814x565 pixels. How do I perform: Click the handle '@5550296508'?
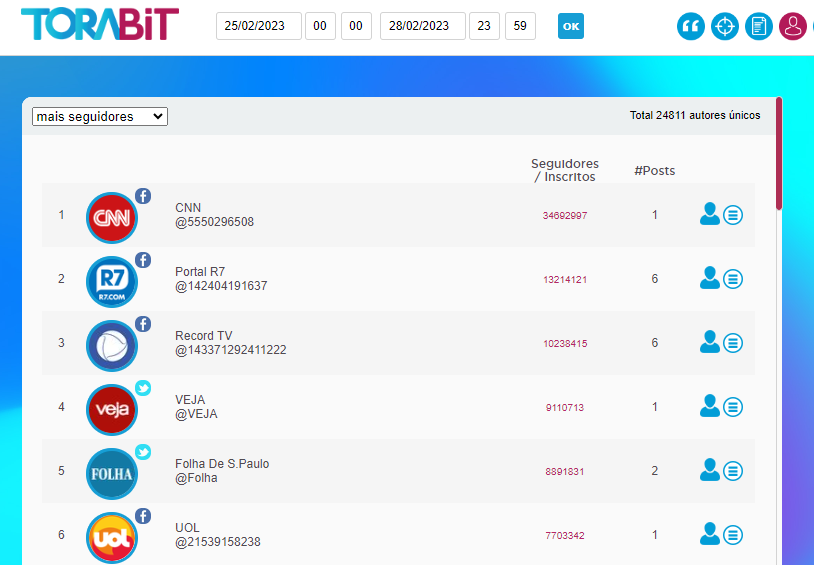tap(214, 222)
